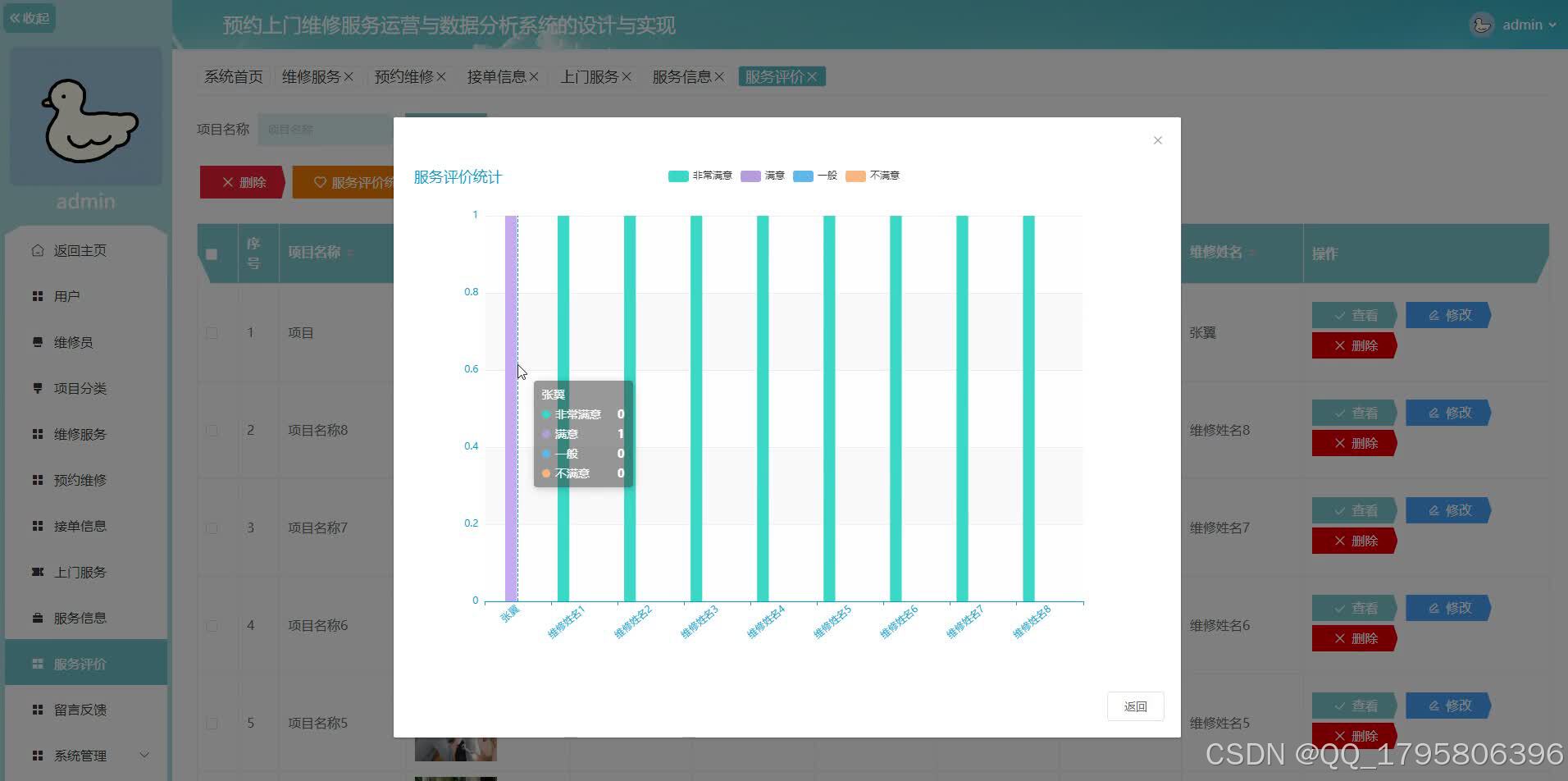Click 修改 on the 张翼 row
Screen dimensions: 1568x781
pos(1447,314)
